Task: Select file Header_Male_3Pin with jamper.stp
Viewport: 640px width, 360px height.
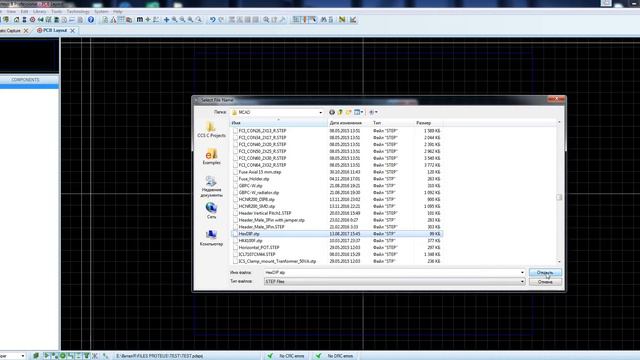Action: [271, 220]
